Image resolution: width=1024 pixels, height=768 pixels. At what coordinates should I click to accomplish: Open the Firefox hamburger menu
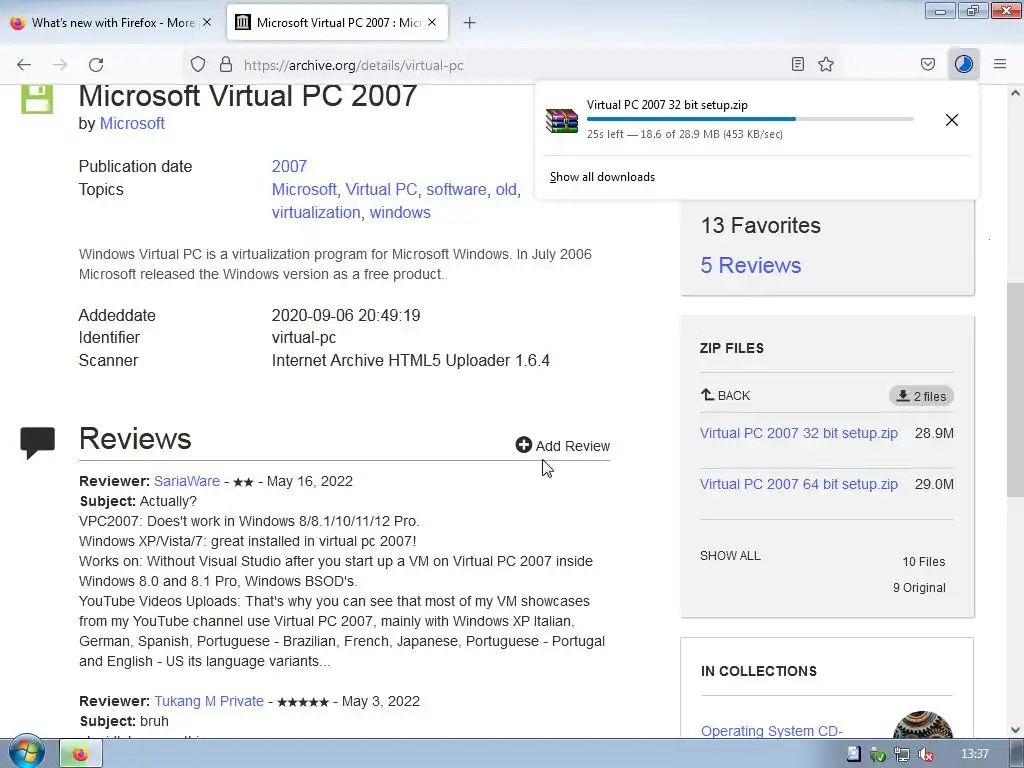pyautogui.click(x=1000, y=64)
